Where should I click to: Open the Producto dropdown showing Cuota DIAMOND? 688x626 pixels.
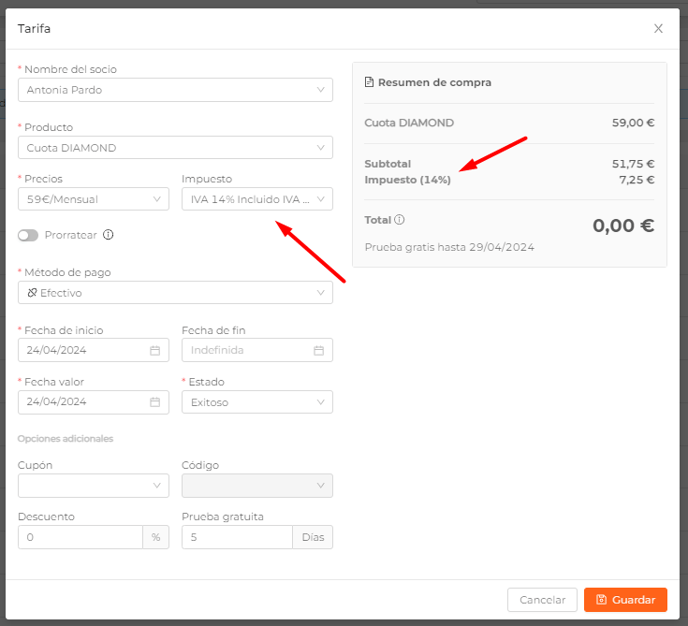click(175, 148)
